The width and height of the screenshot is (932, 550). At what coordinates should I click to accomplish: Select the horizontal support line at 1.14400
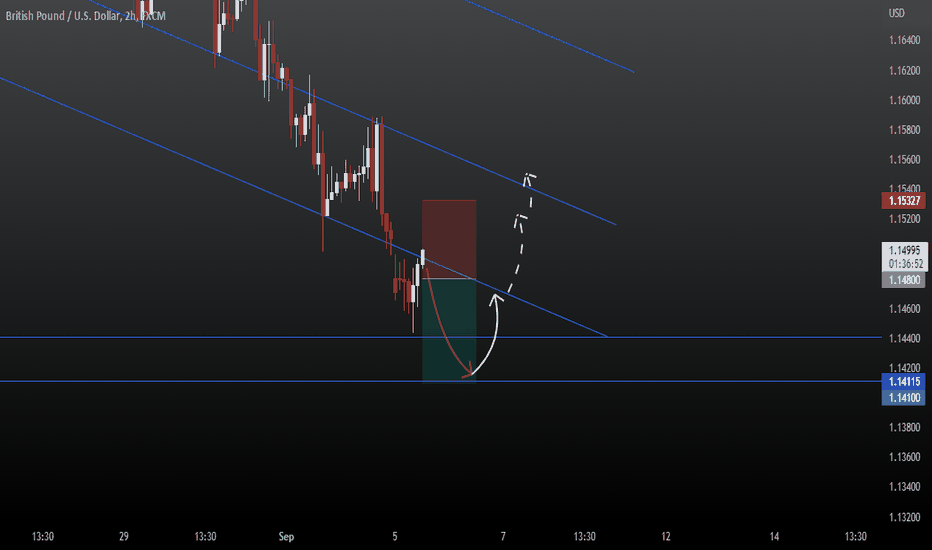pos(440,337)
